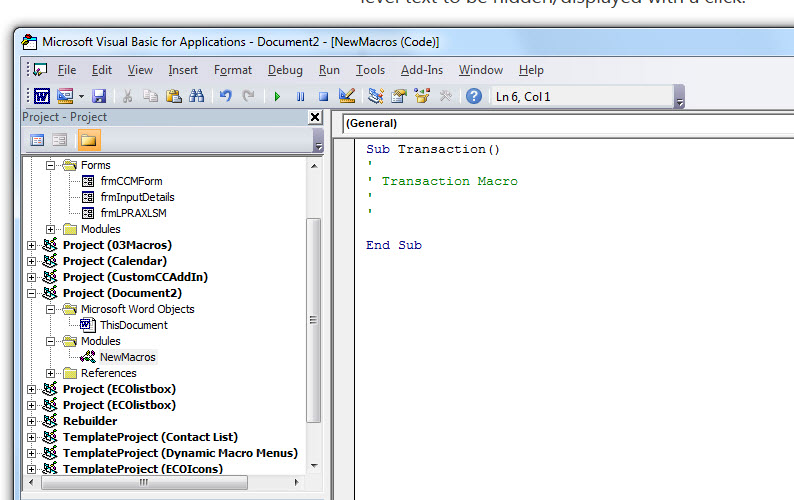The image size is (794, 500).
Task: Open Properties Window toolbar icon
Action: pos(399,96)
